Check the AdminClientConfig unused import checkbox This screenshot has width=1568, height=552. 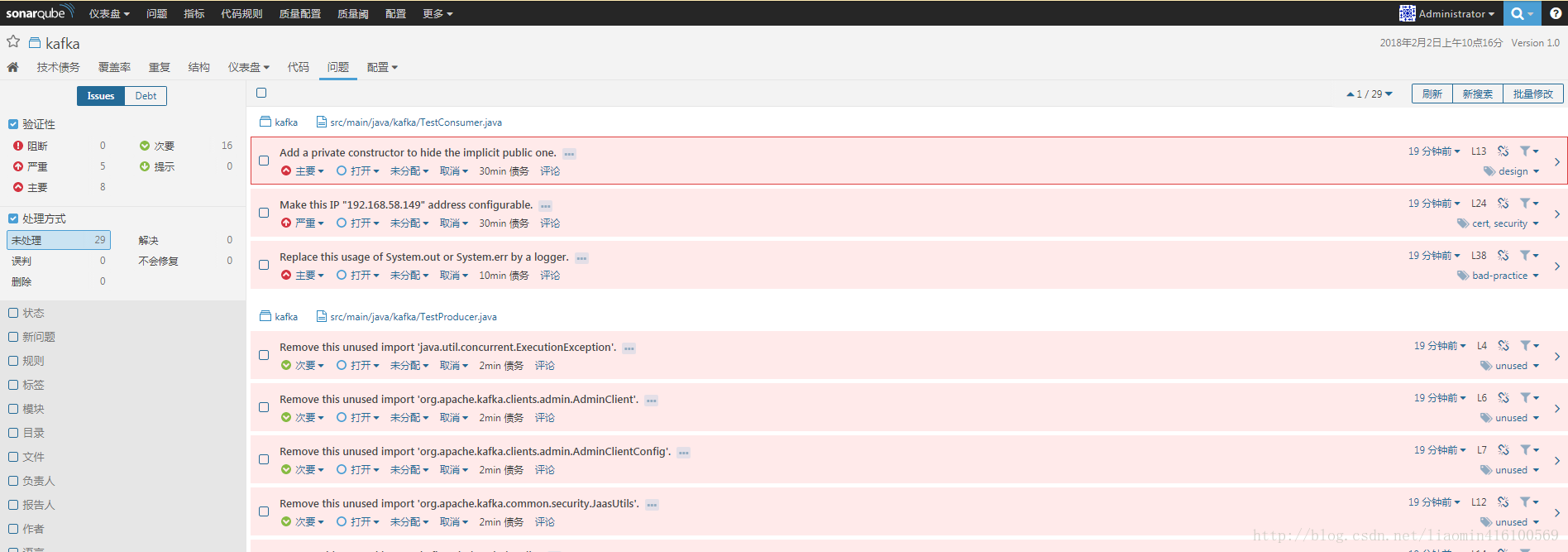(264, 459)
